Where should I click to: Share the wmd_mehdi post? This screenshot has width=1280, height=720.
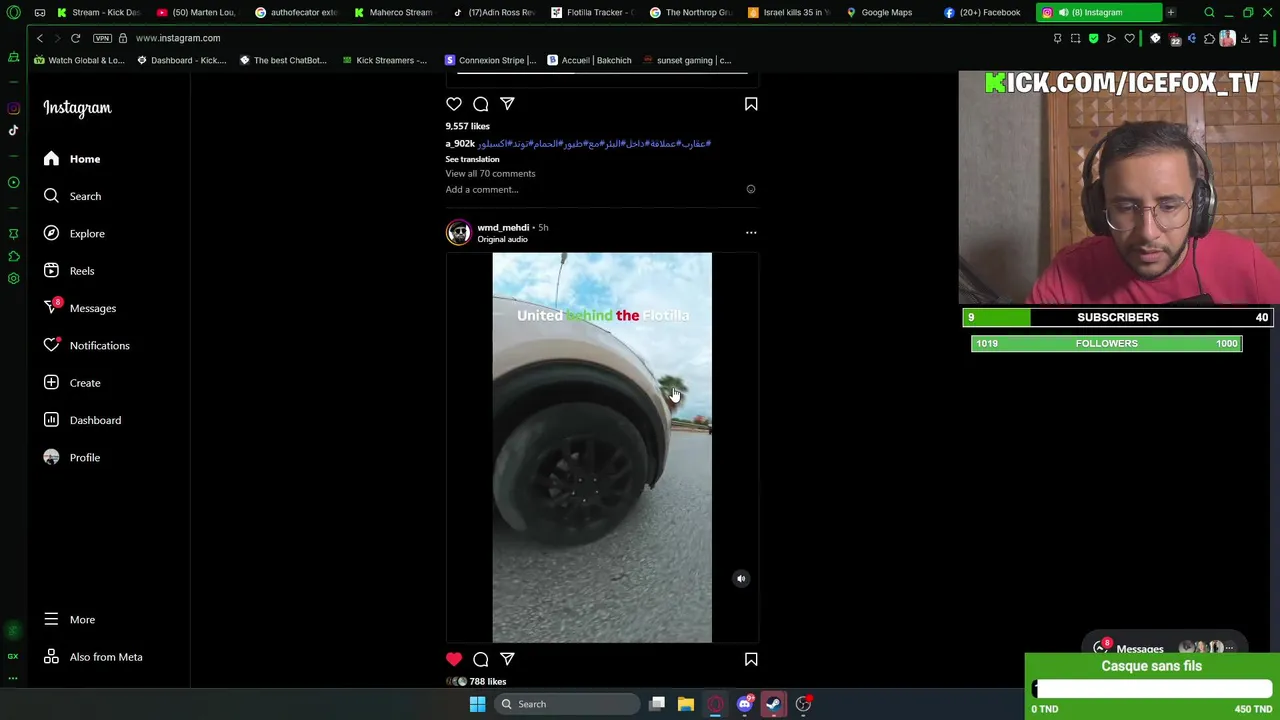coord(507,659)
